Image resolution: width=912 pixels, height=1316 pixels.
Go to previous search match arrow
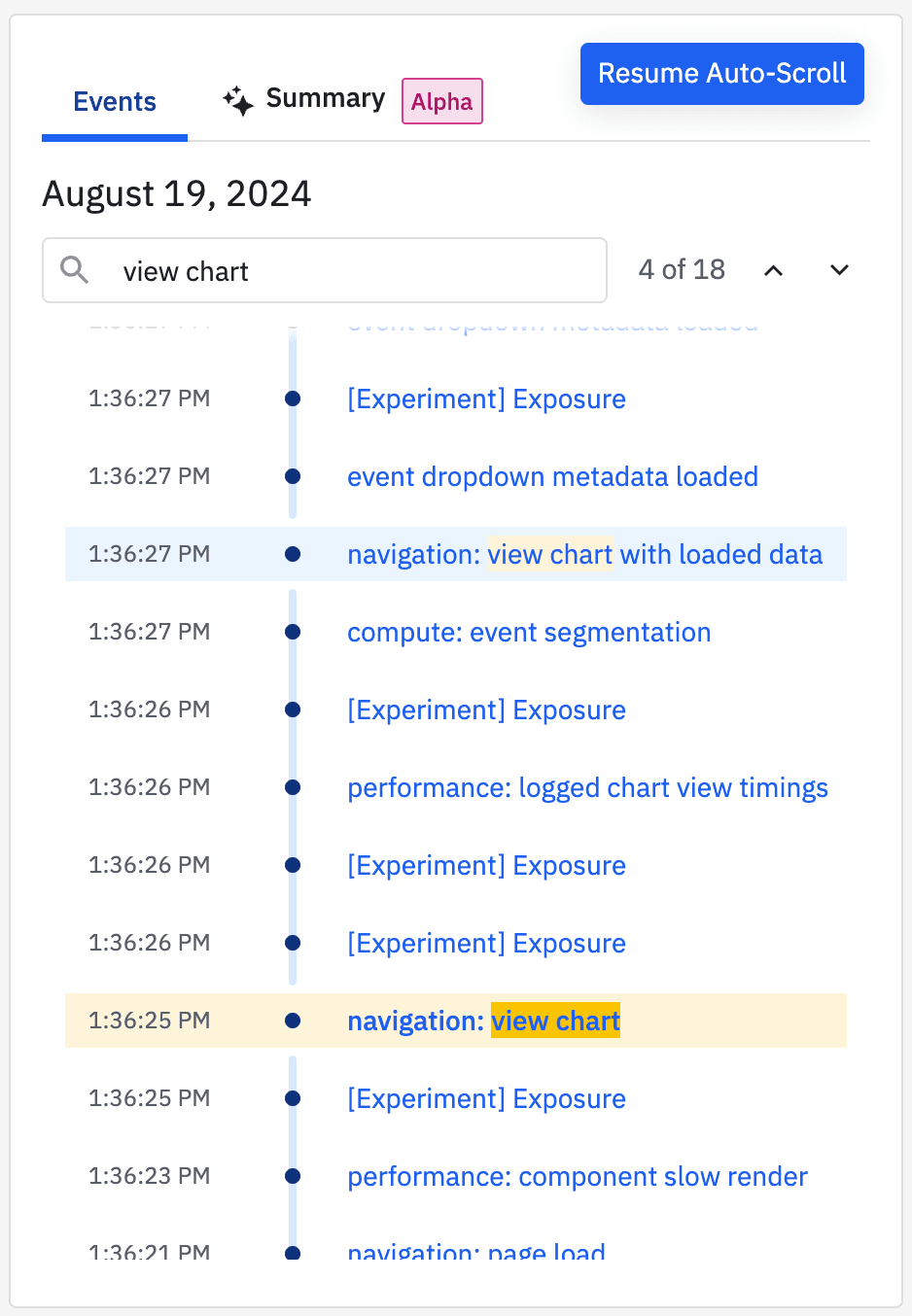[773, 270]
